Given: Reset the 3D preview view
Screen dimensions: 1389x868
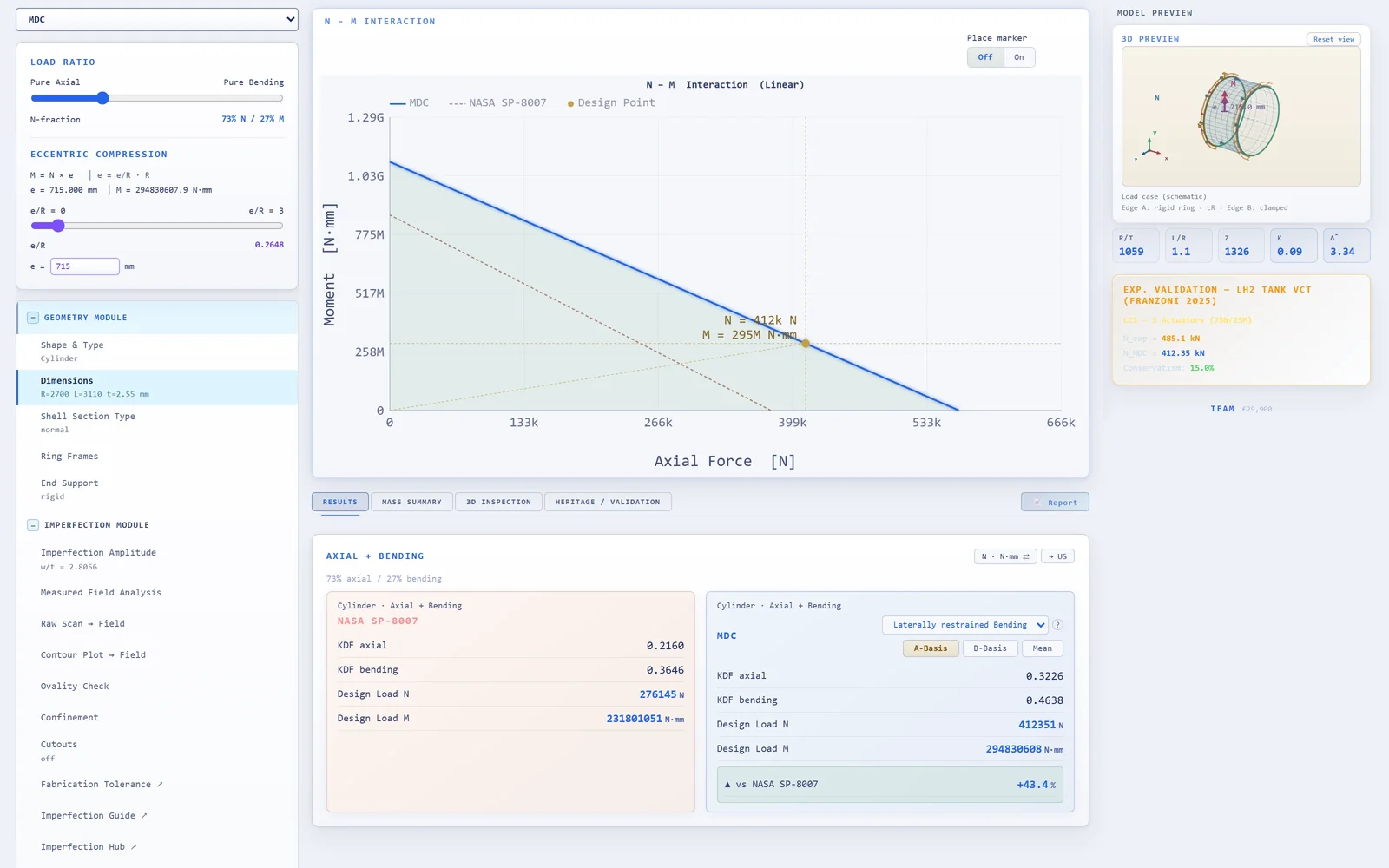Looking at the screenshot, I should click(1333, 39).
